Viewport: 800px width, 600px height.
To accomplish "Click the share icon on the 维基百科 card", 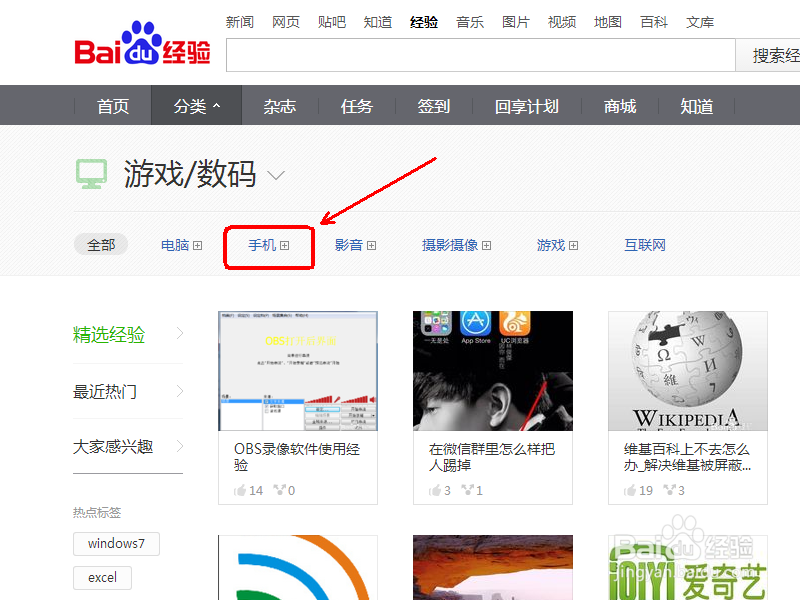I will pos(669,490).
